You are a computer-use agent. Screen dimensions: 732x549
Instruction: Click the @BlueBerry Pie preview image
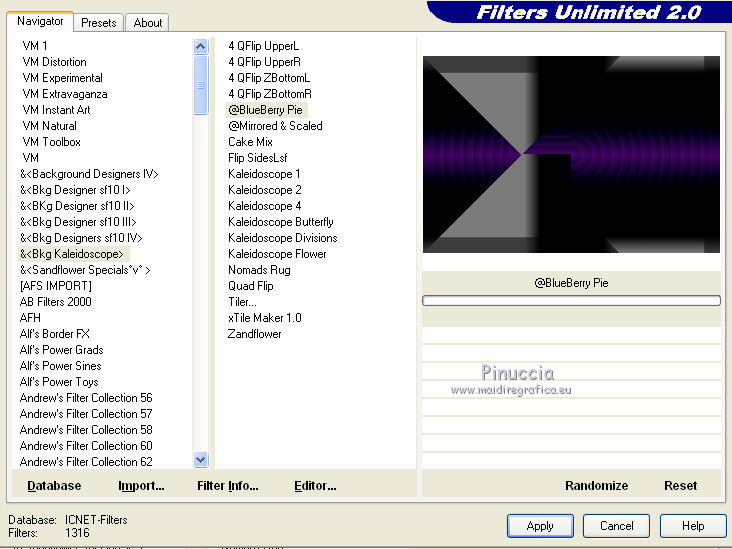point(571,155)
